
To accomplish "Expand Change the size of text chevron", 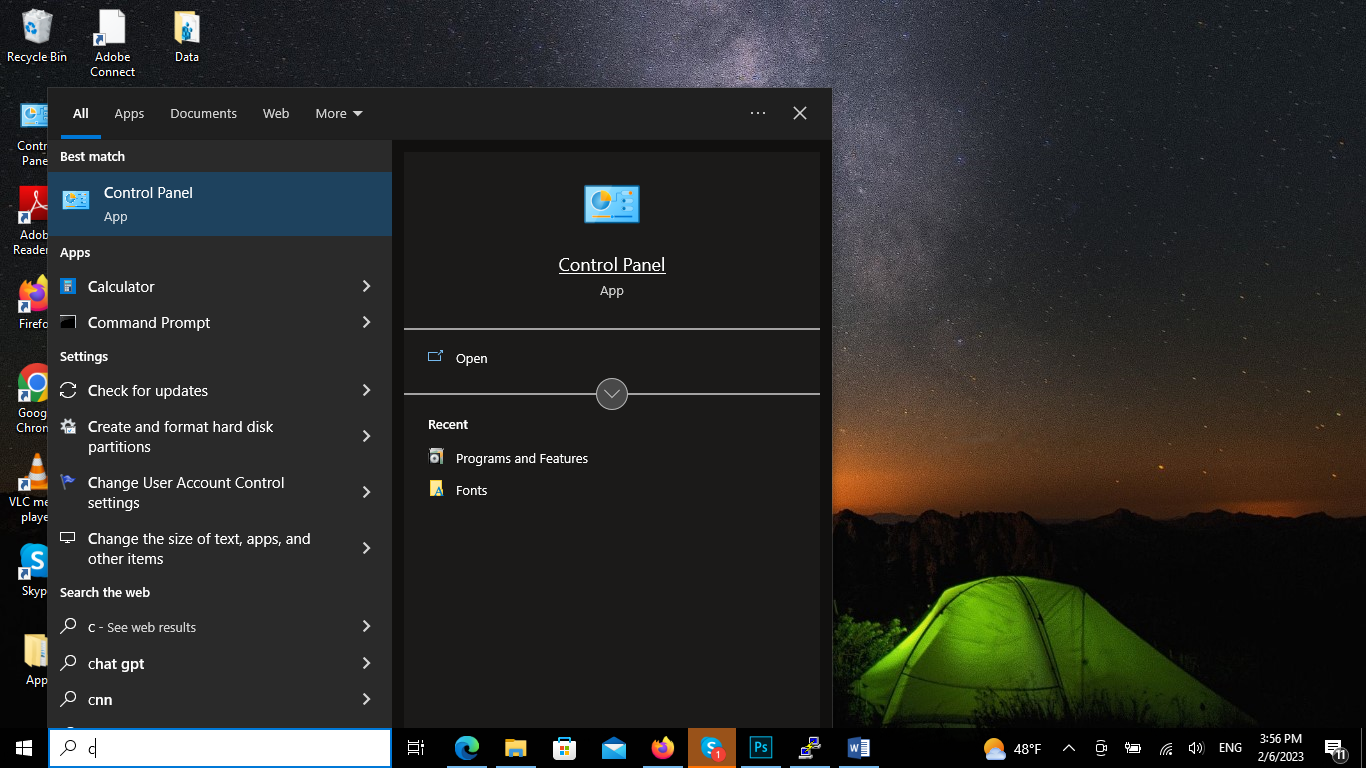I will 366,548.
